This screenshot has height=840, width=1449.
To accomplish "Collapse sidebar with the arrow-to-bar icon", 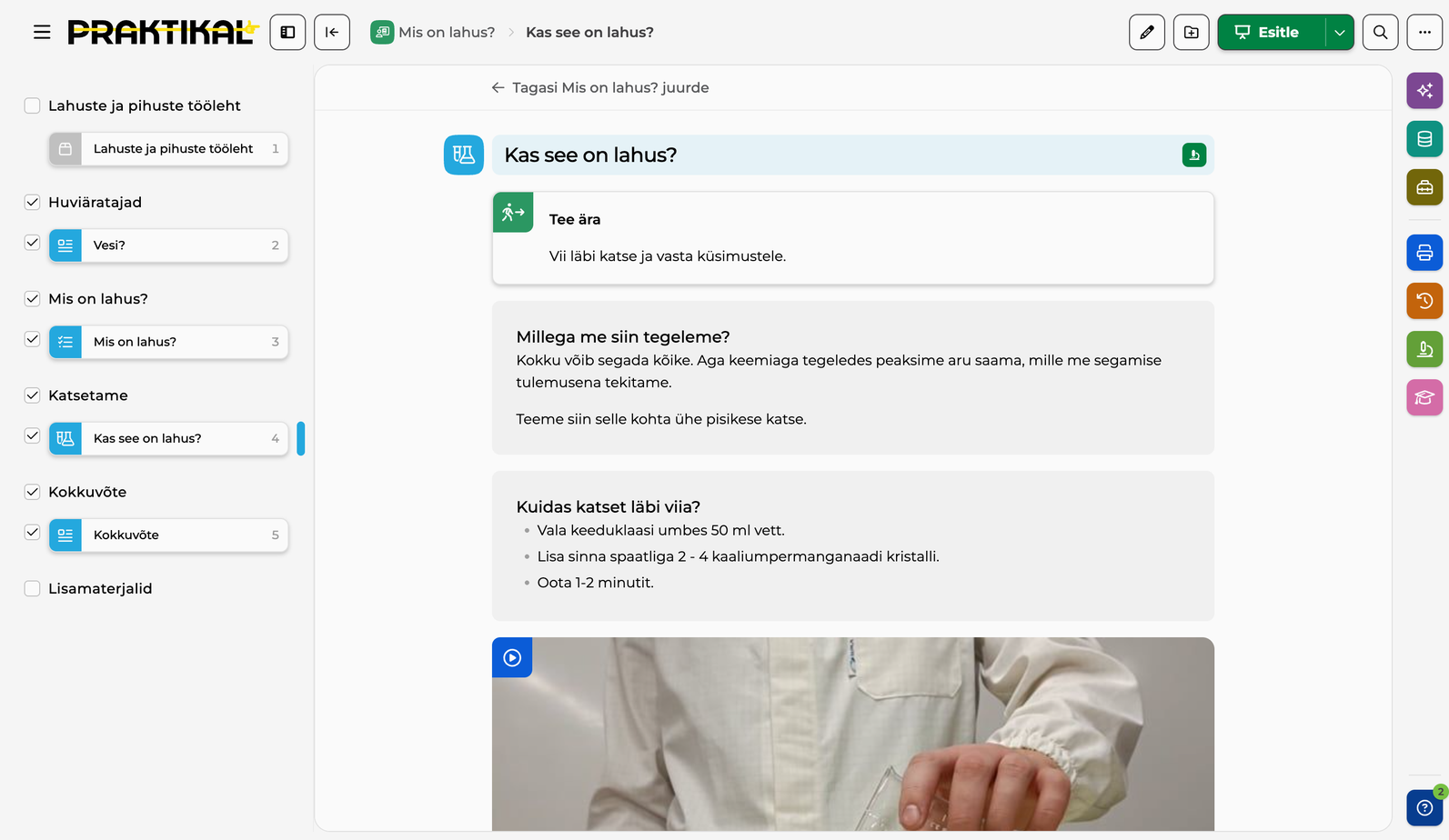I will [x=332, y=32].
